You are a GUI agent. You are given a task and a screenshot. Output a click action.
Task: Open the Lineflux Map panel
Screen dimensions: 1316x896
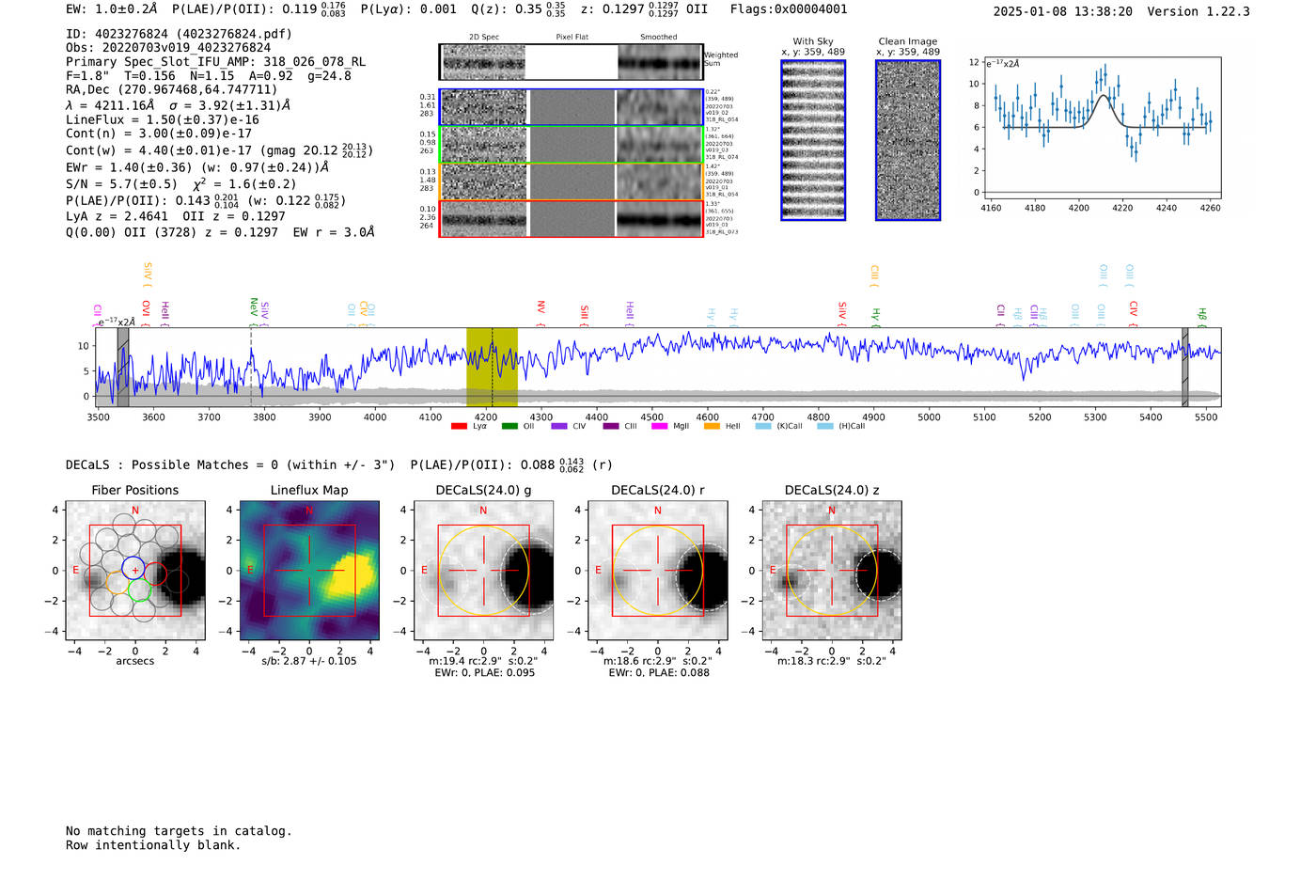(309, 571)
